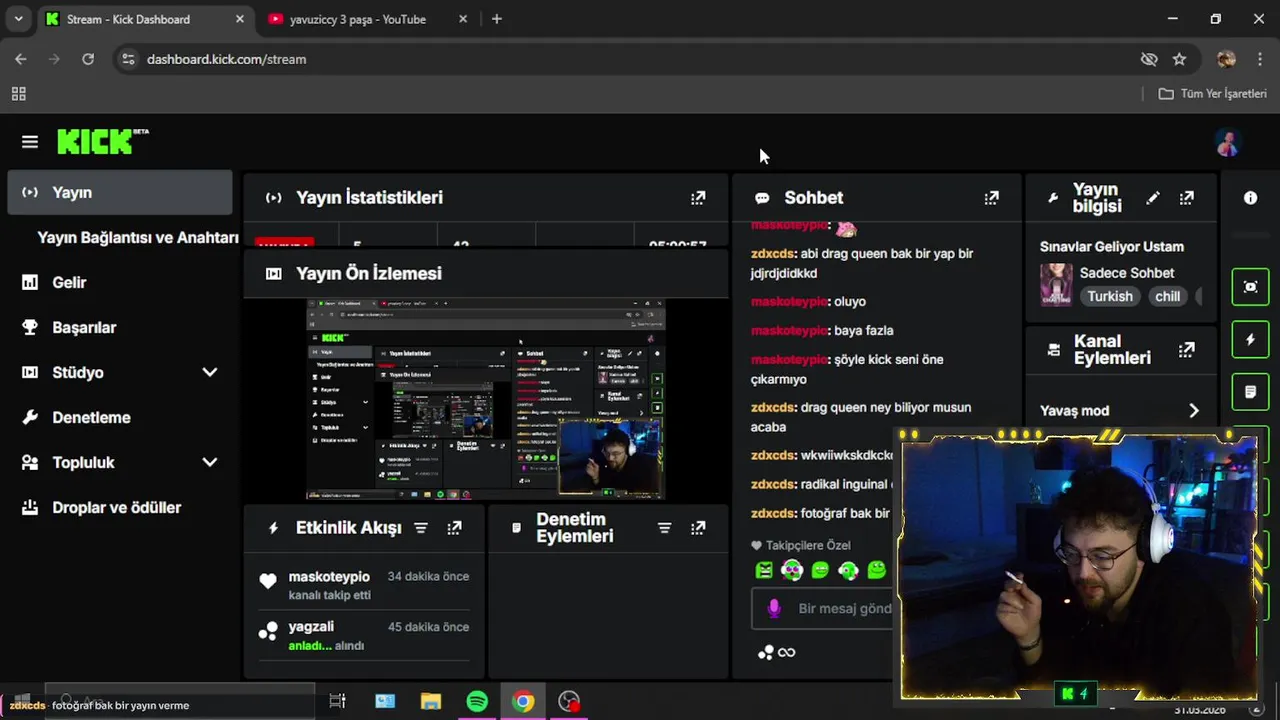Open the tab search dropdown
Screen dimensions: 1280x720
coord(18,19)
